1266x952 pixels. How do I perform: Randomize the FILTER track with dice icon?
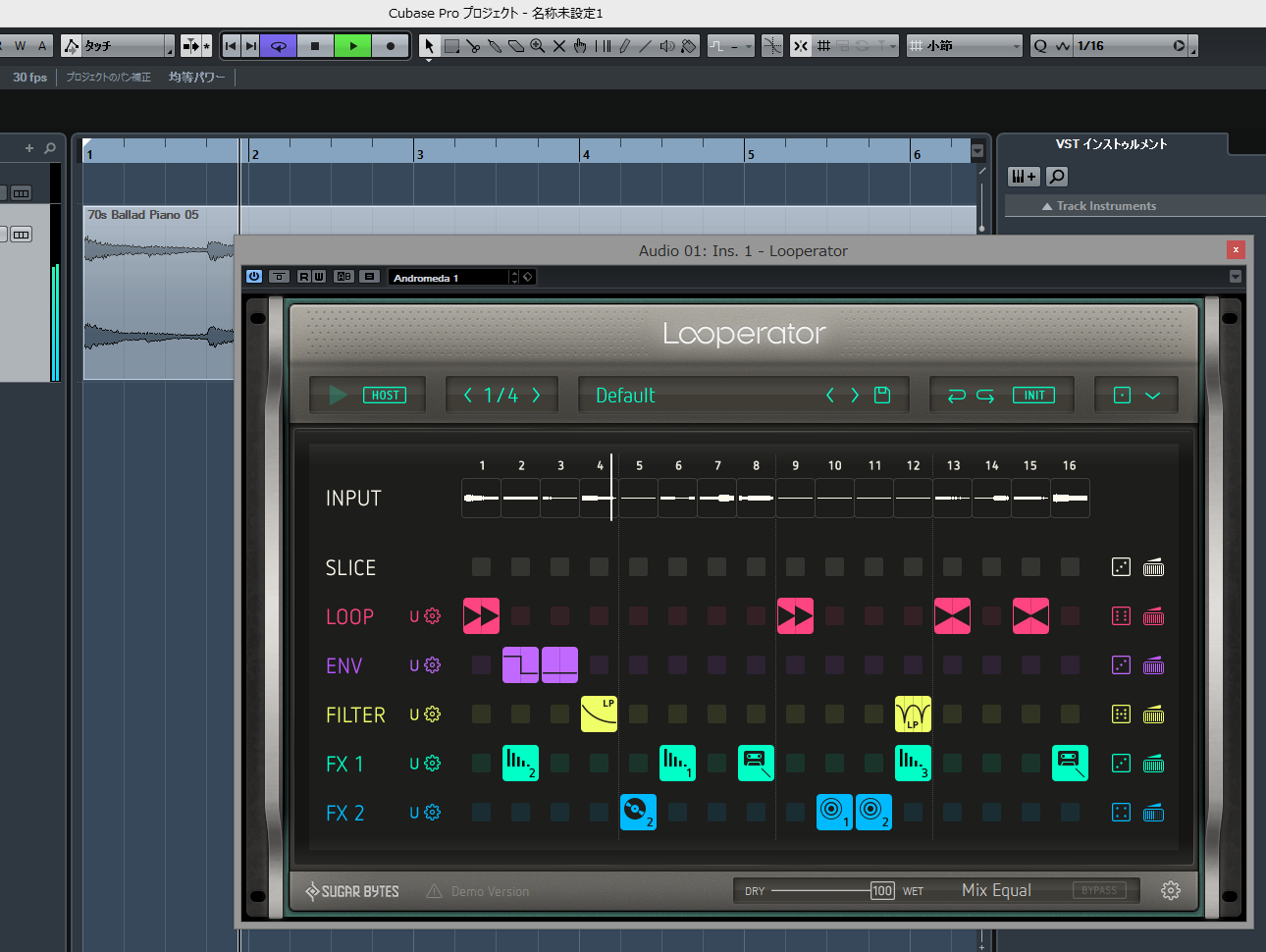[1122, 714]
